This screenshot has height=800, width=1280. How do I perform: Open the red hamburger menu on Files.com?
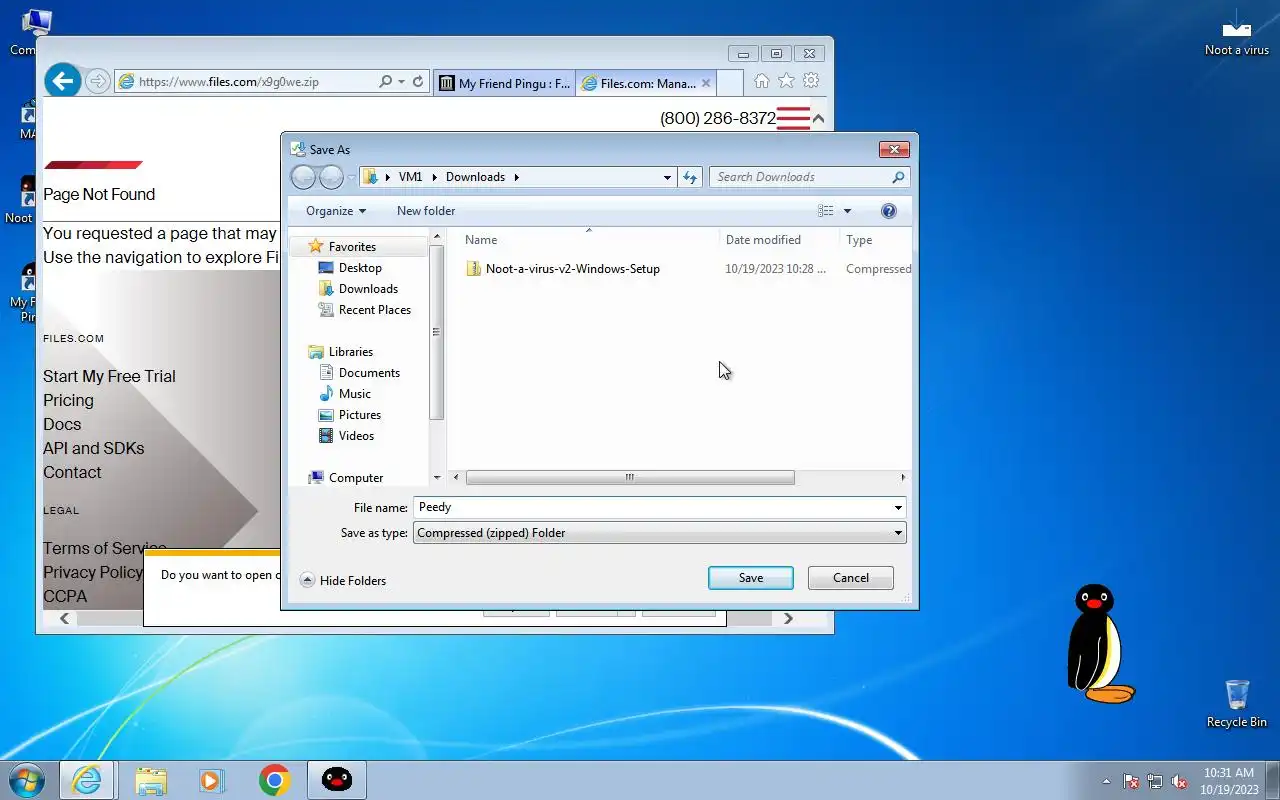(793, 118)
